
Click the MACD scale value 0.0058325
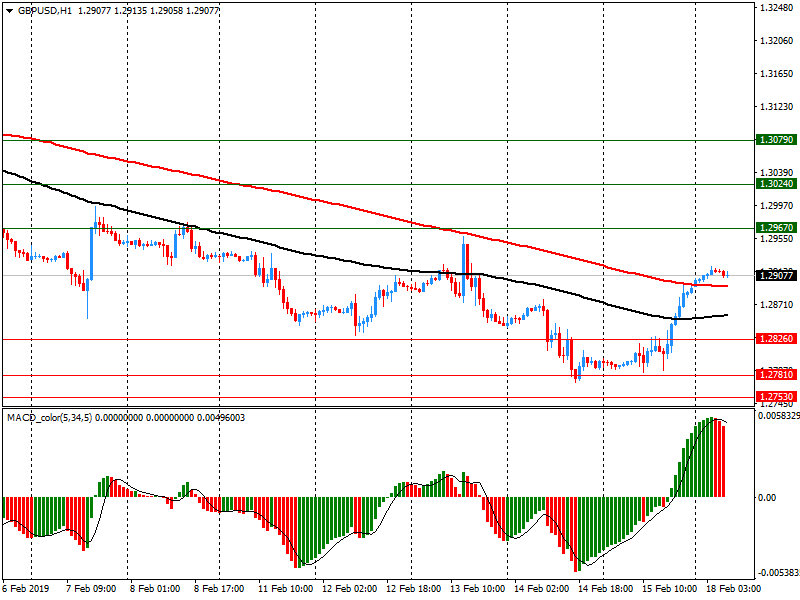(778, 415)
